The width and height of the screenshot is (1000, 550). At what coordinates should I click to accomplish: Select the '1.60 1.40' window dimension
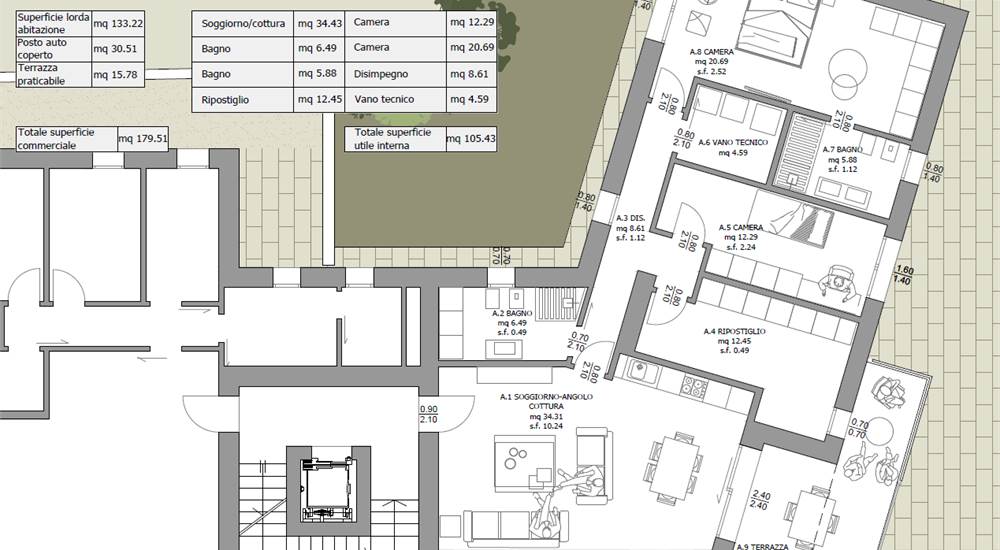coord(903,275)
